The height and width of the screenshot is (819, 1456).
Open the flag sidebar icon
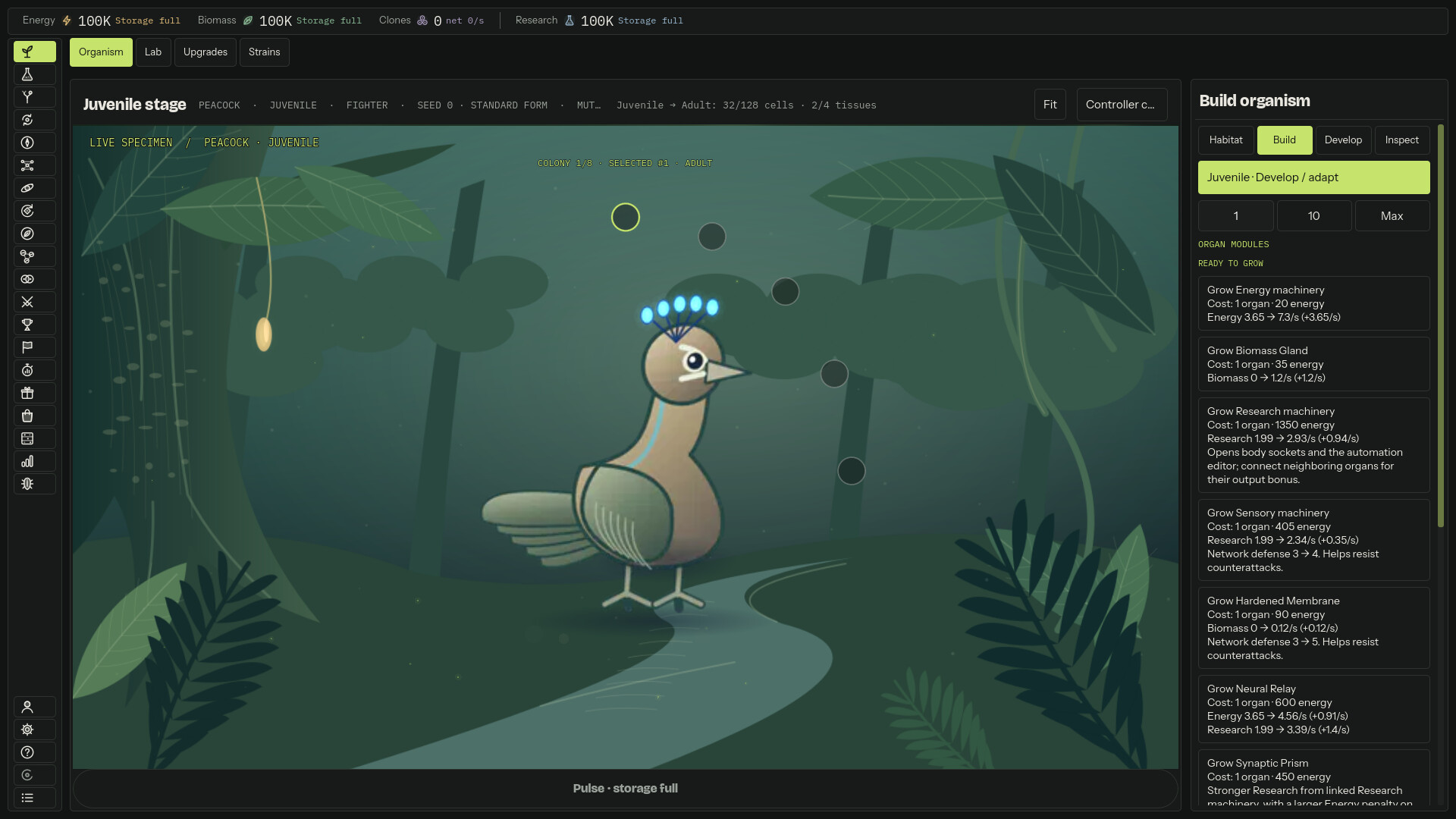(34, 347)
